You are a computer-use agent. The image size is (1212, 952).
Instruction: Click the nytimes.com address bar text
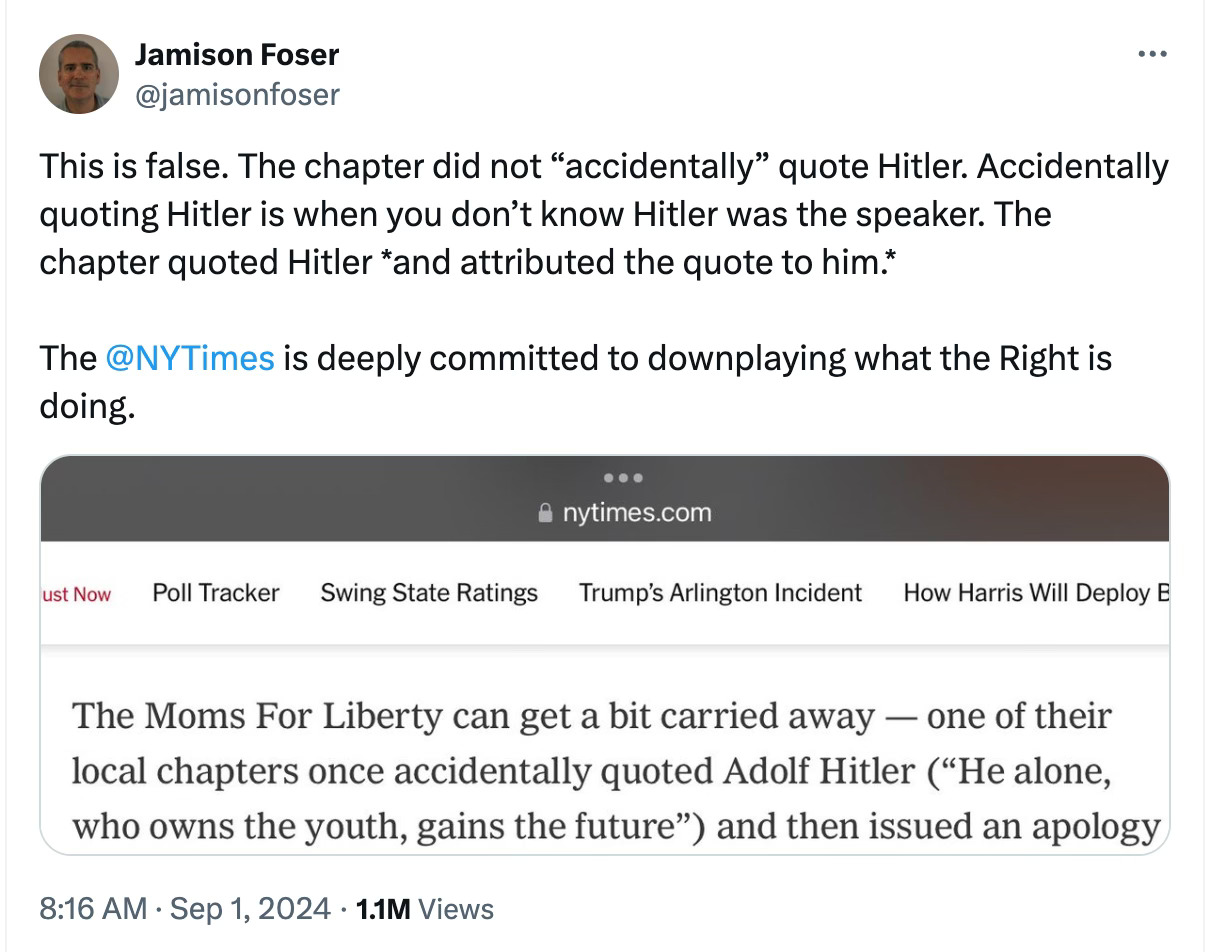point(635,513)
